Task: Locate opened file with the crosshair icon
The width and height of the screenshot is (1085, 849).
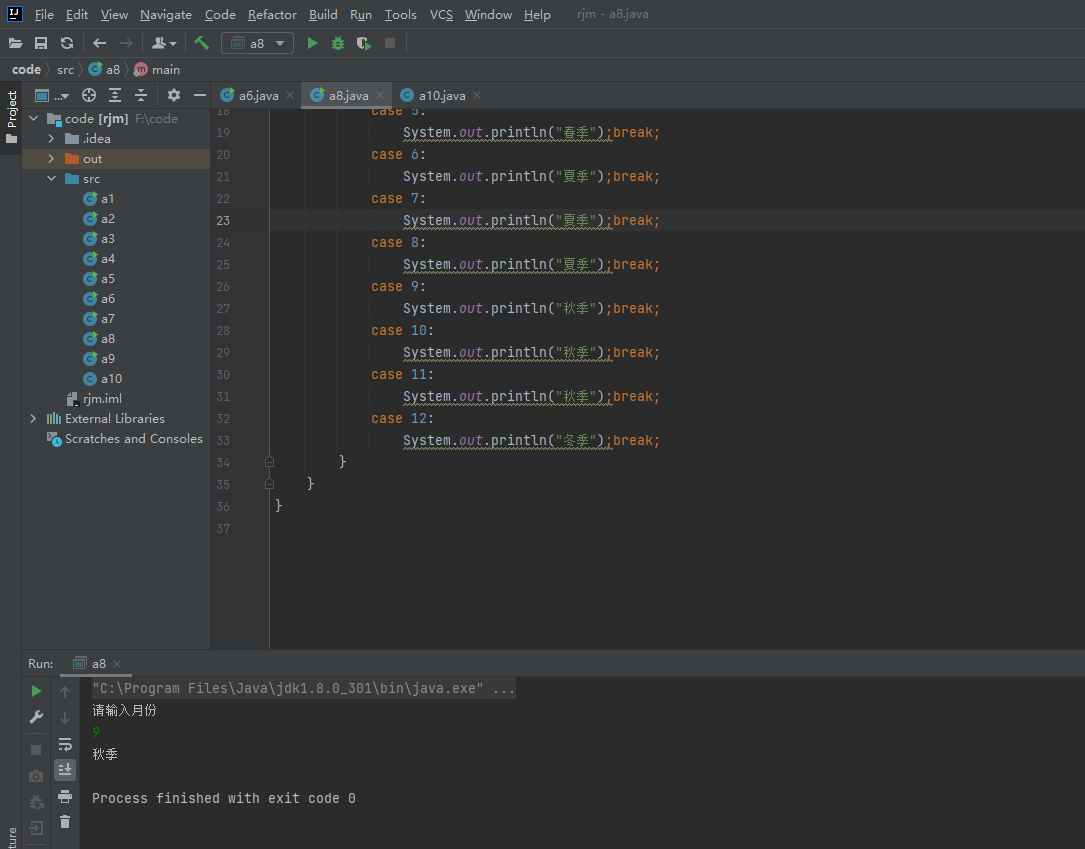Action: tap(89, 95)
